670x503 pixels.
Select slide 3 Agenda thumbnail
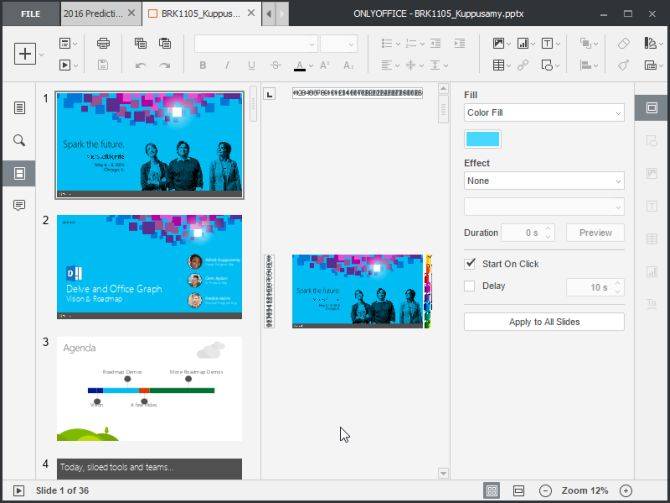click(149, 389)
